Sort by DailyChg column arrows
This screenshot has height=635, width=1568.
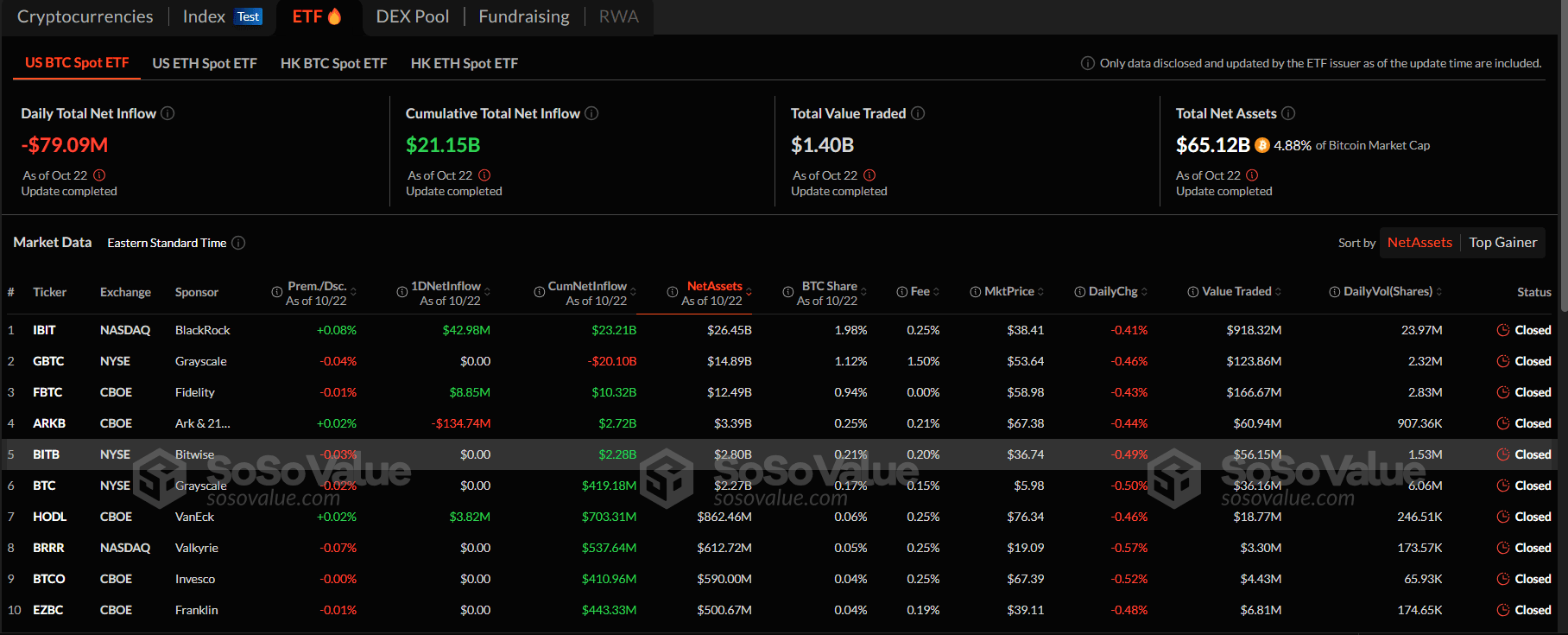1144,291
